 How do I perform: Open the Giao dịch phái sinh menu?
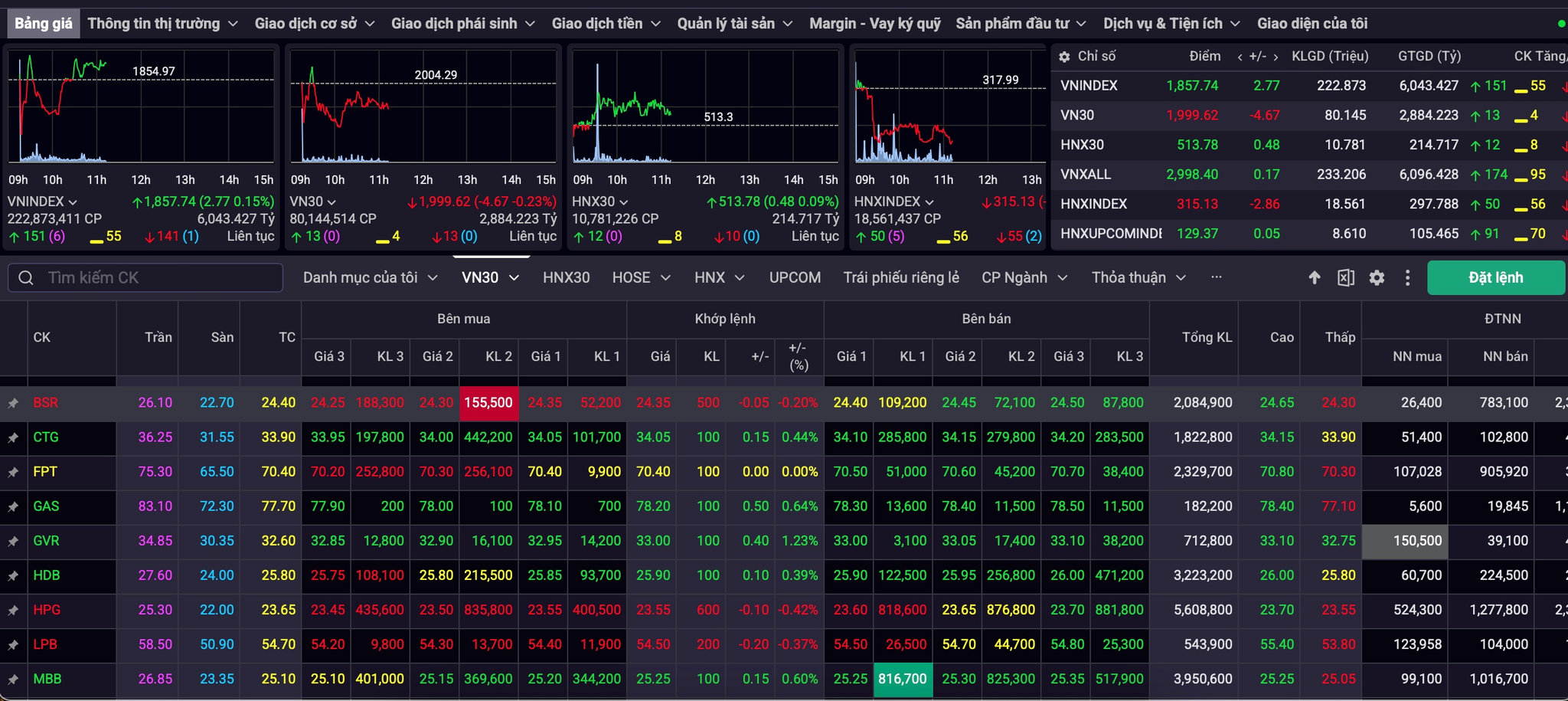point(462,24)
